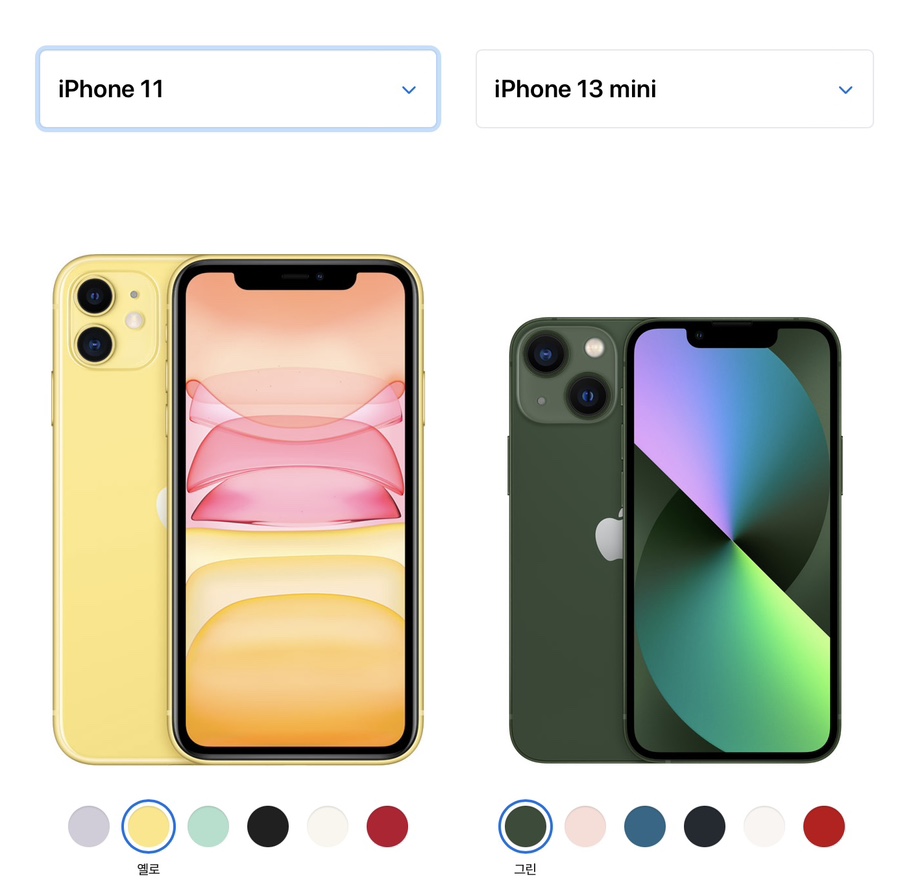900x890 pixels.
Task: Click the chevron arrow in iPhone 11 selector
Action: [409, 90]
